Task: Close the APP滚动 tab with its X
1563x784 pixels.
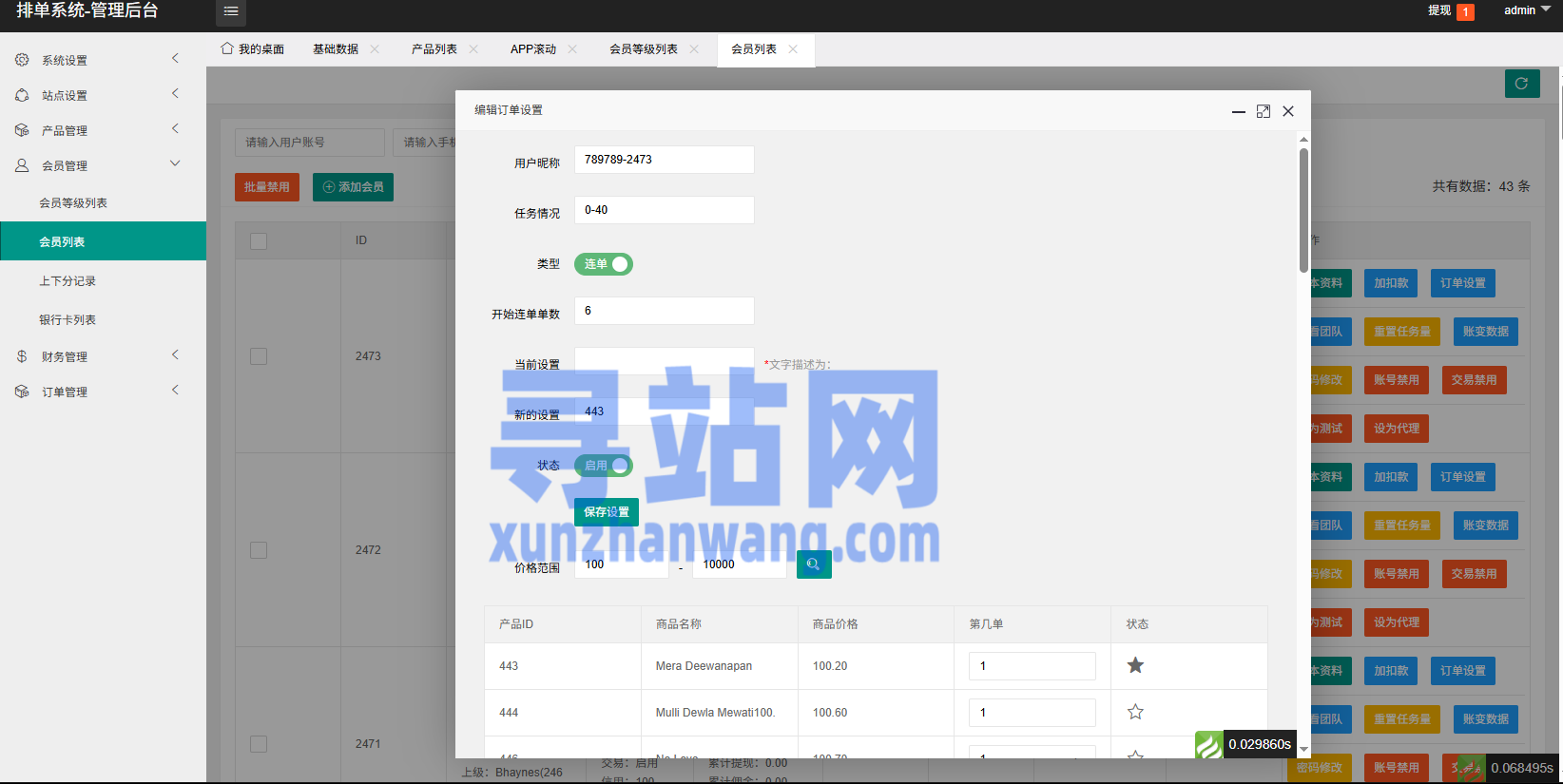Action: coord(572,49)
